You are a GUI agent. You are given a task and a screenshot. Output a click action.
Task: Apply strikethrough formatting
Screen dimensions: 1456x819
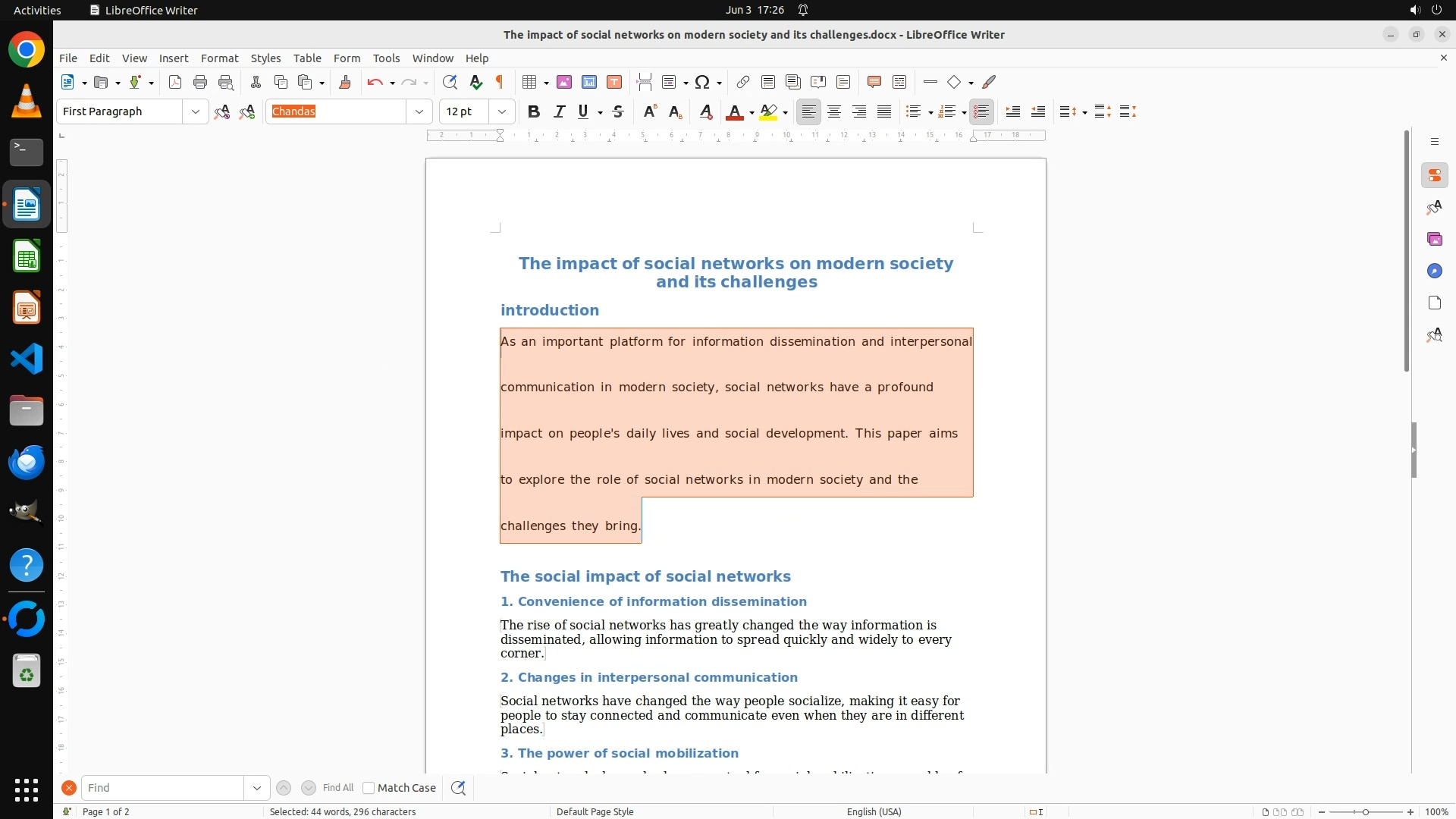618,111
